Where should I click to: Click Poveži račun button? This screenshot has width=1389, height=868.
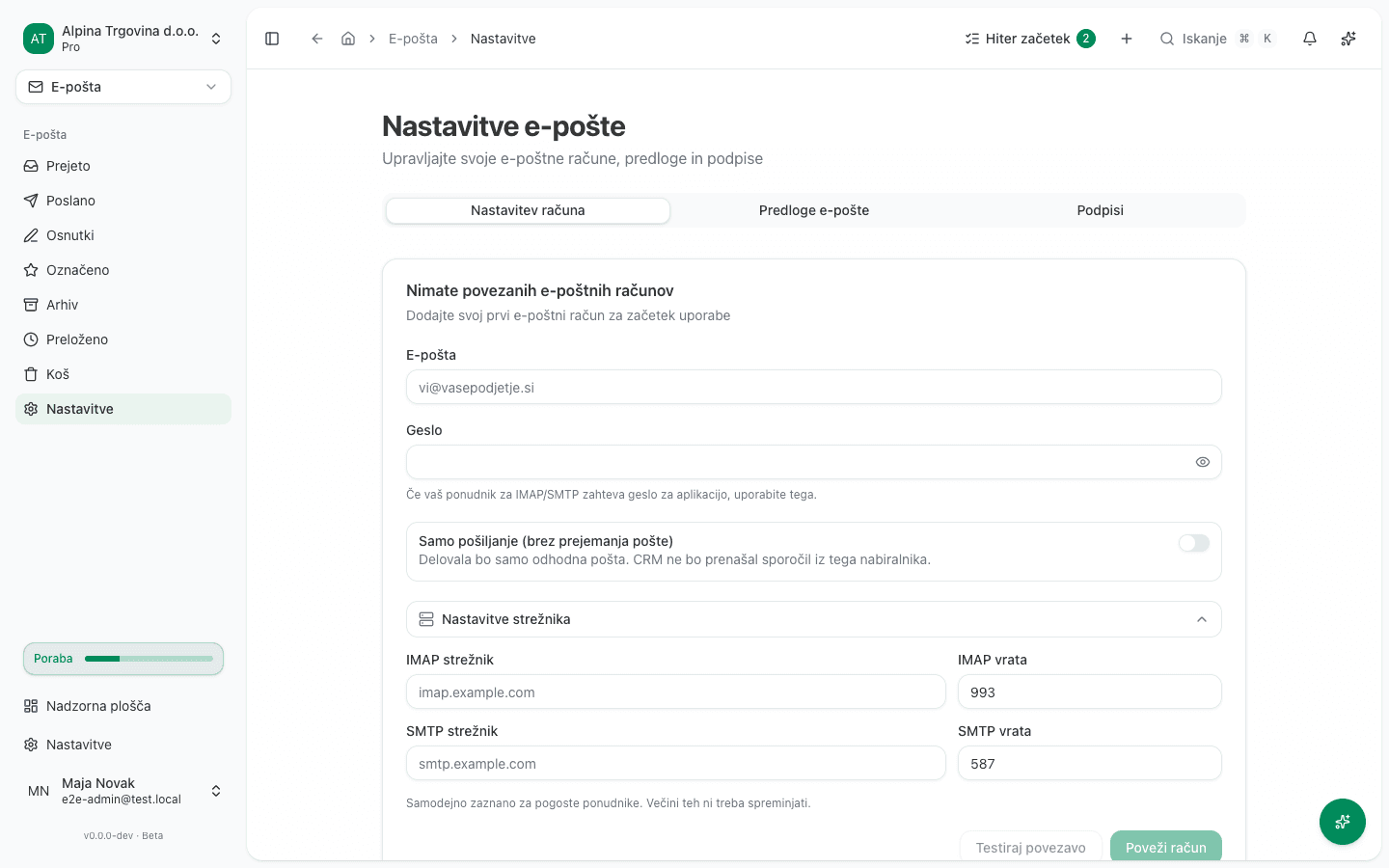(x=1166, y=847)
